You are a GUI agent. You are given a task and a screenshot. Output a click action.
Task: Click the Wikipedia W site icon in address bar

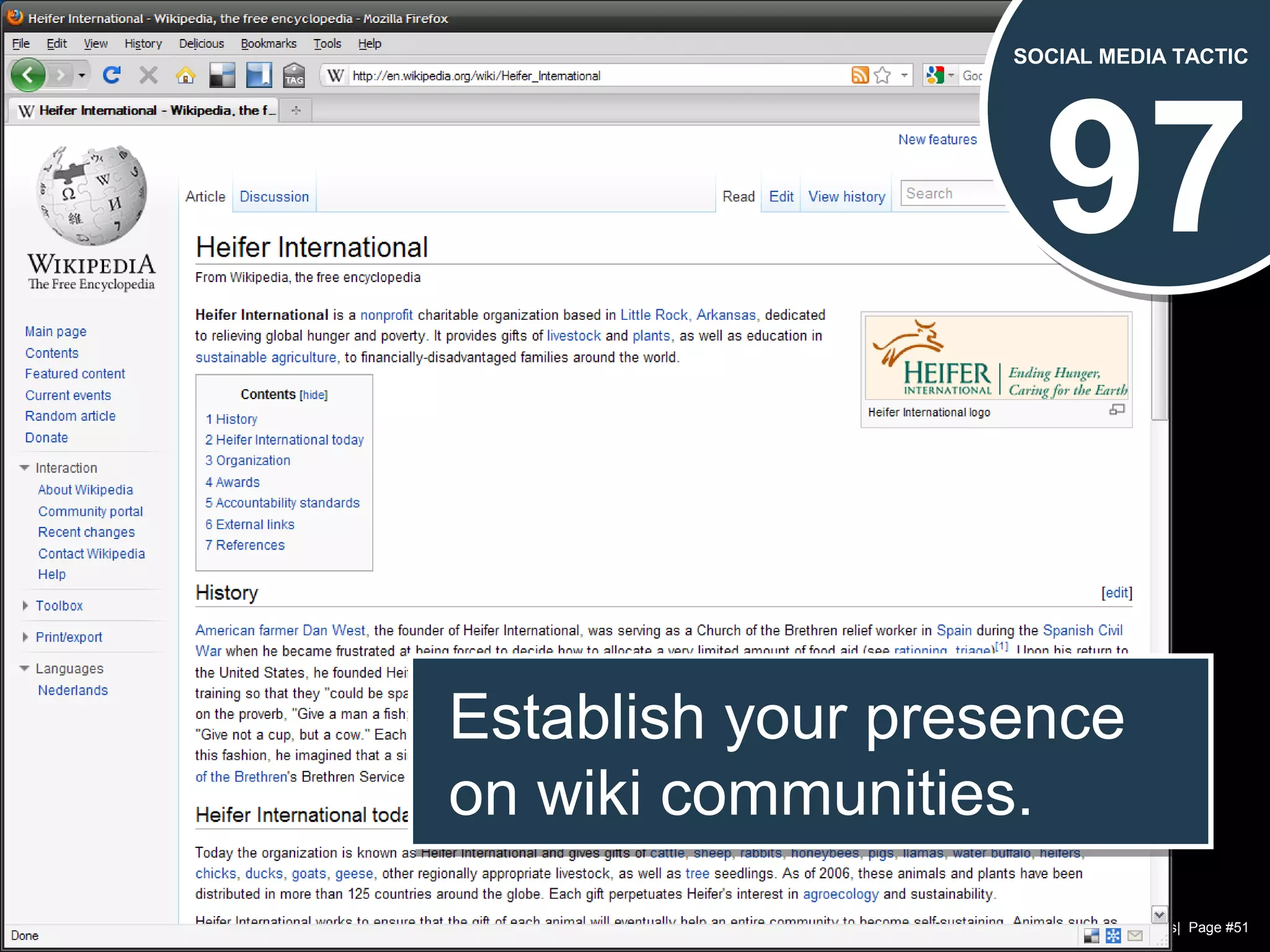pos(335,76)
